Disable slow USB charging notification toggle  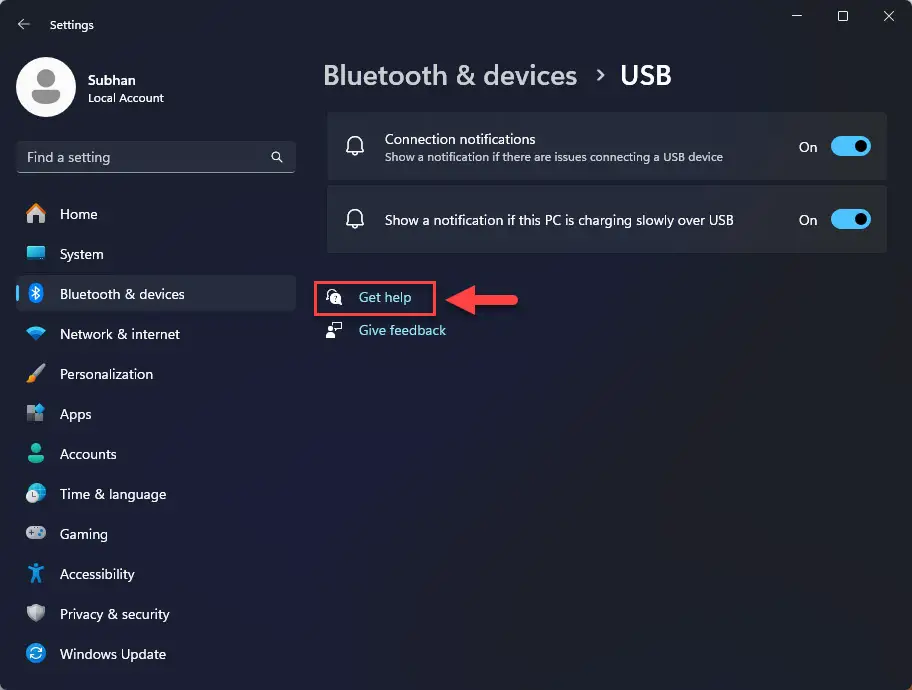[850, 219]
